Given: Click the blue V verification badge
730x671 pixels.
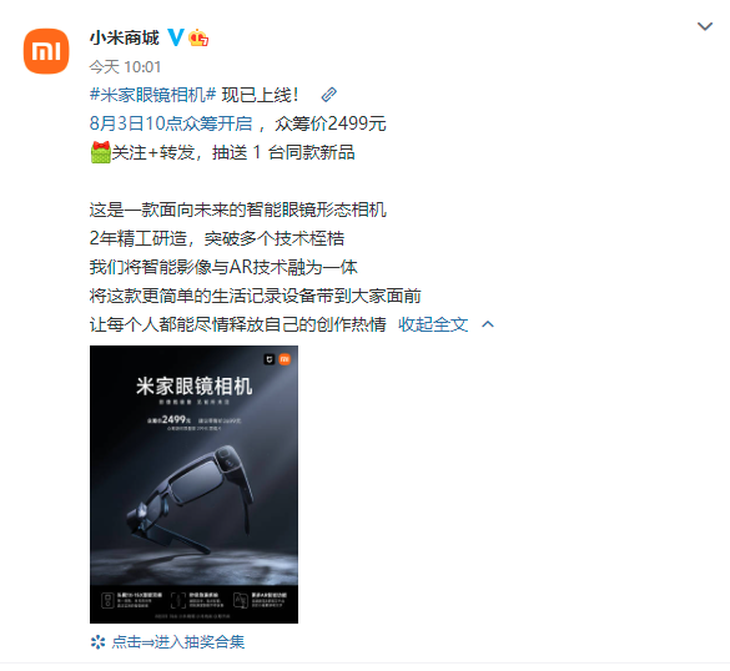Looking at the screenshot, I should (x=176, y=37).
